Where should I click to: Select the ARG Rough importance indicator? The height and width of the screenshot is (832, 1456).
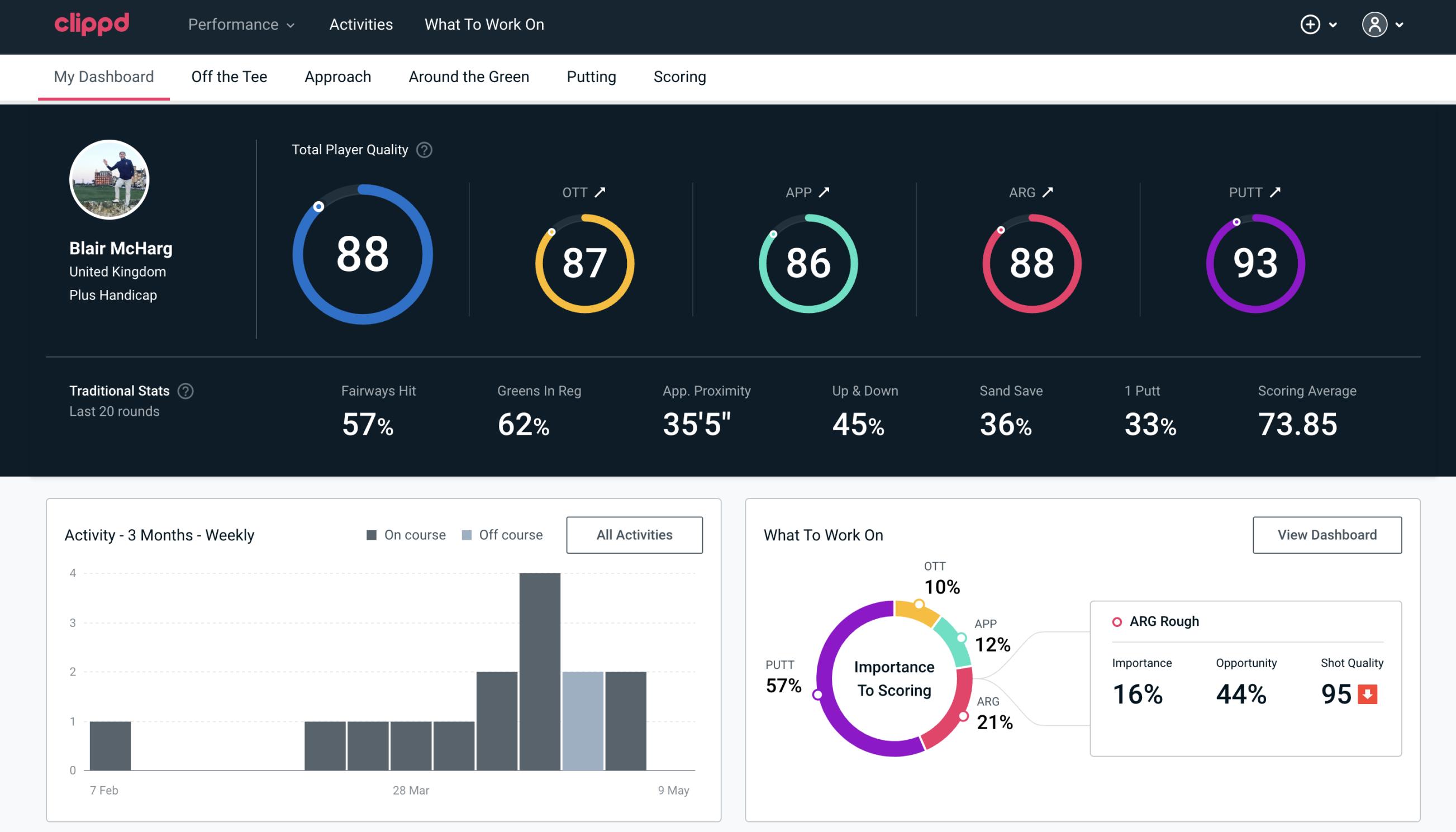click(1139, 692)
